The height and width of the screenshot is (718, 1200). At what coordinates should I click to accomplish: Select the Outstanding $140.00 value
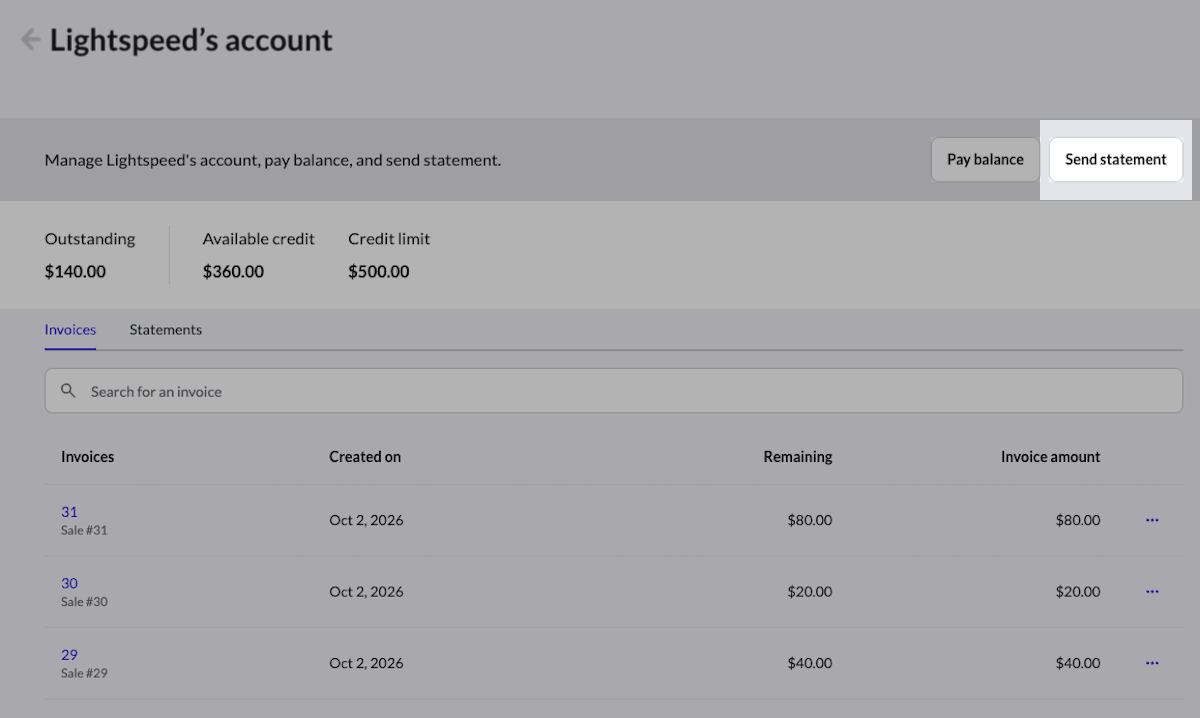coord(75,272)
